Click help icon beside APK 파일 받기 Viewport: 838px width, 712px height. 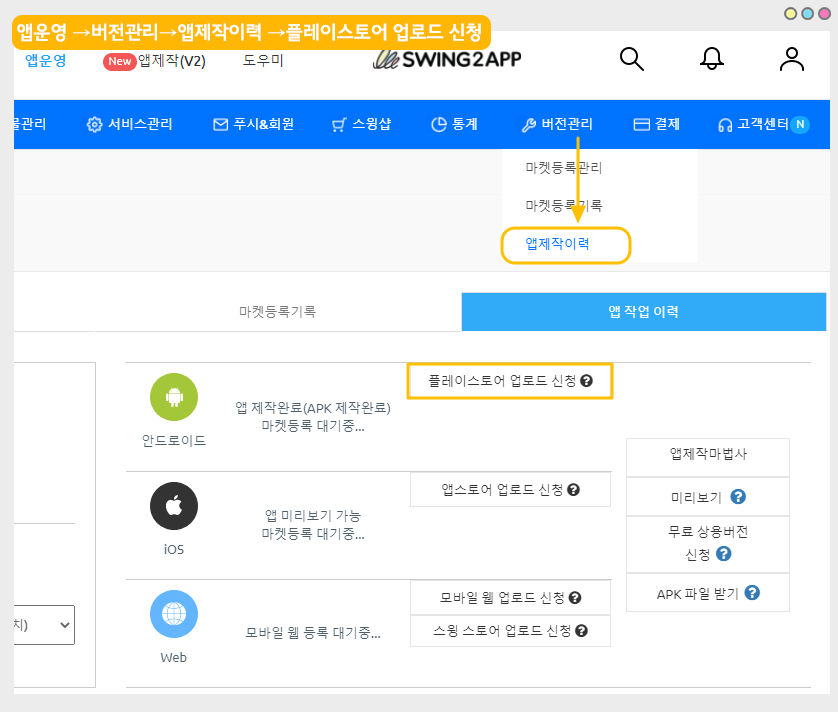(753, 593)
